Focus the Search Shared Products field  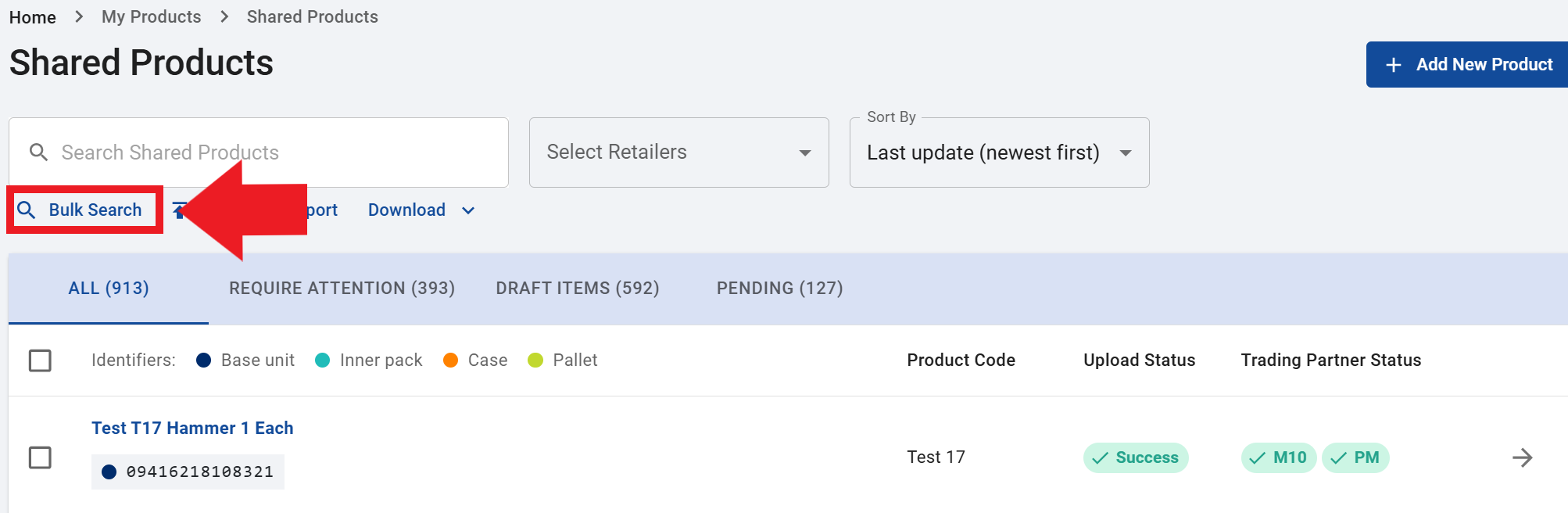click(259, 152)
